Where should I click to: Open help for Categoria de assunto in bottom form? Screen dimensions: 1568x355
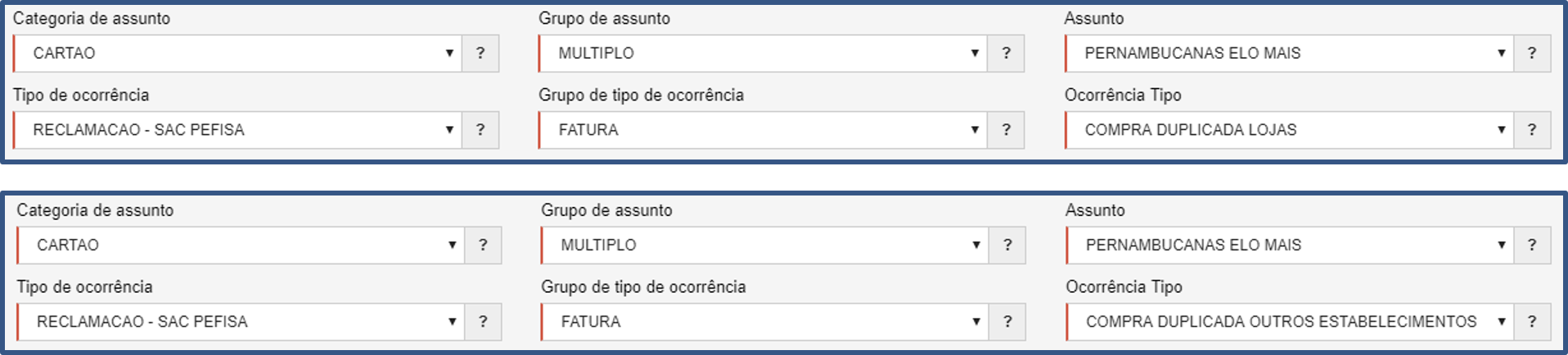[483, 245]
